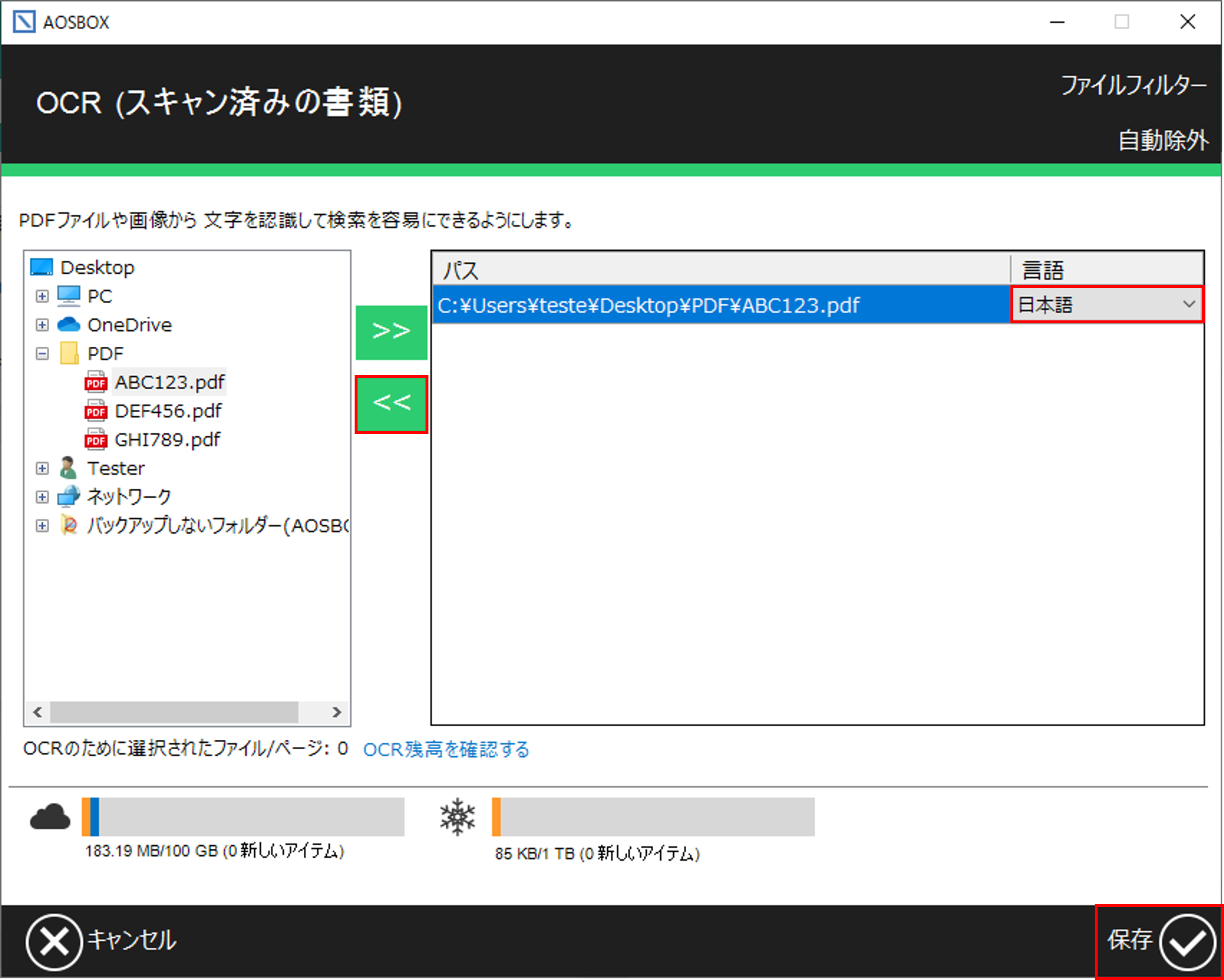Click the cloud storage icon
Screen dimensions: 1224x980
click(50, 817)
